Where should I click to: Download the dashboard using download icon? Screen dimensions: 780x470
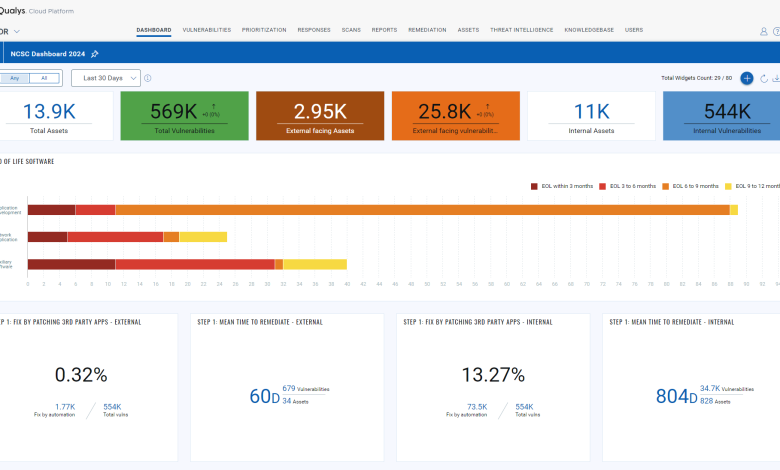[x=776, y=79]
